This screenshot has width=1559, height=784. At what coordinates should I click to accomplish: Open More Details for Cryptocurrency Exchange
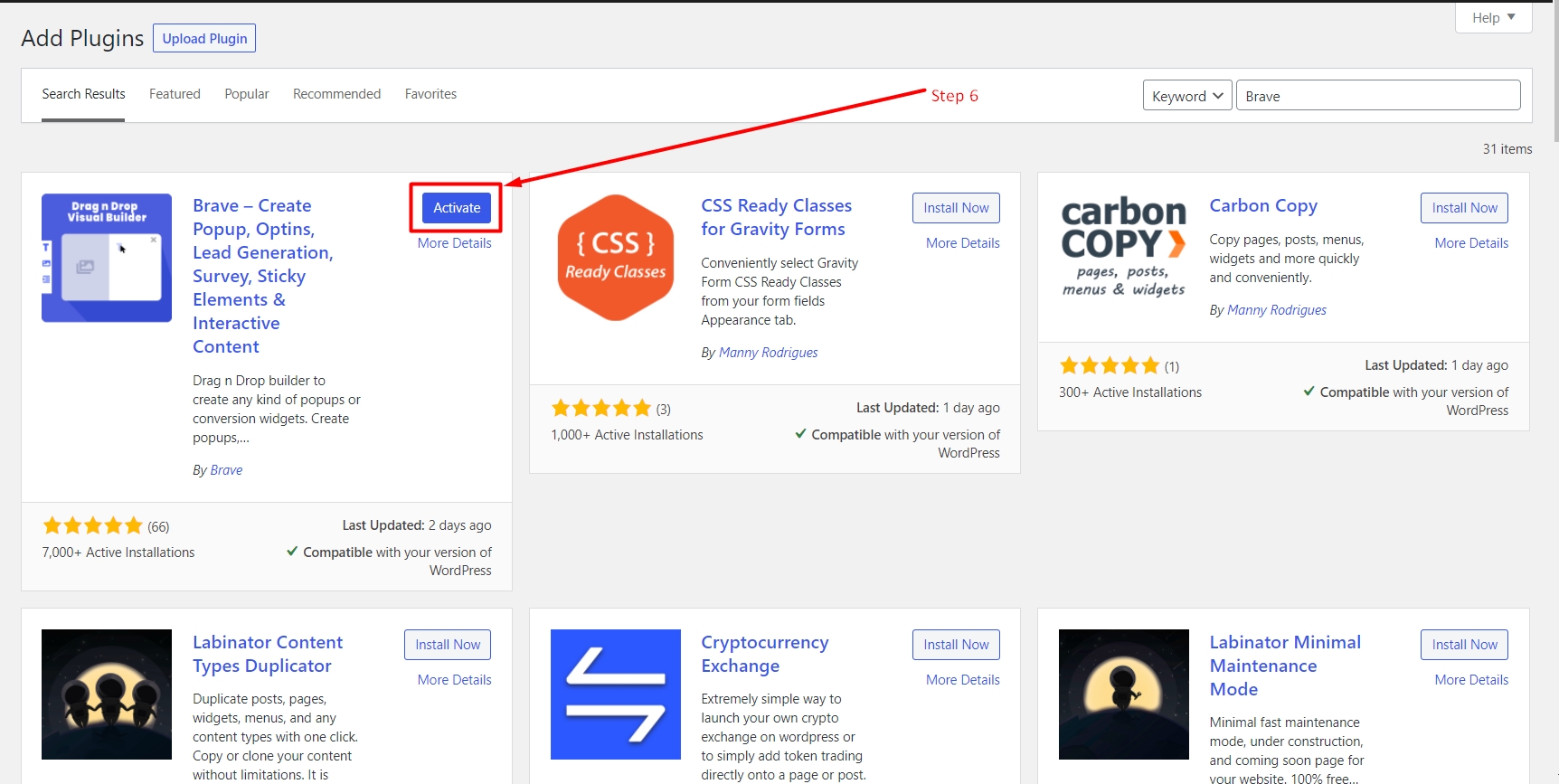[x=963, y=680]
